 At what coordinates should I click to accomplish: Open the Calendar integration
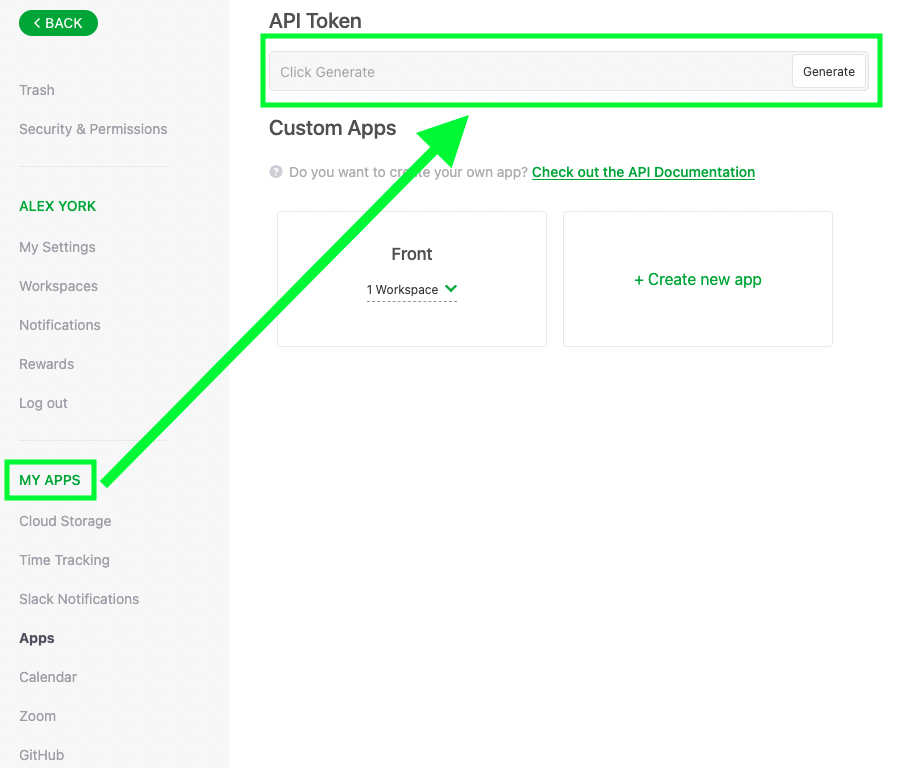pos(47,677)
